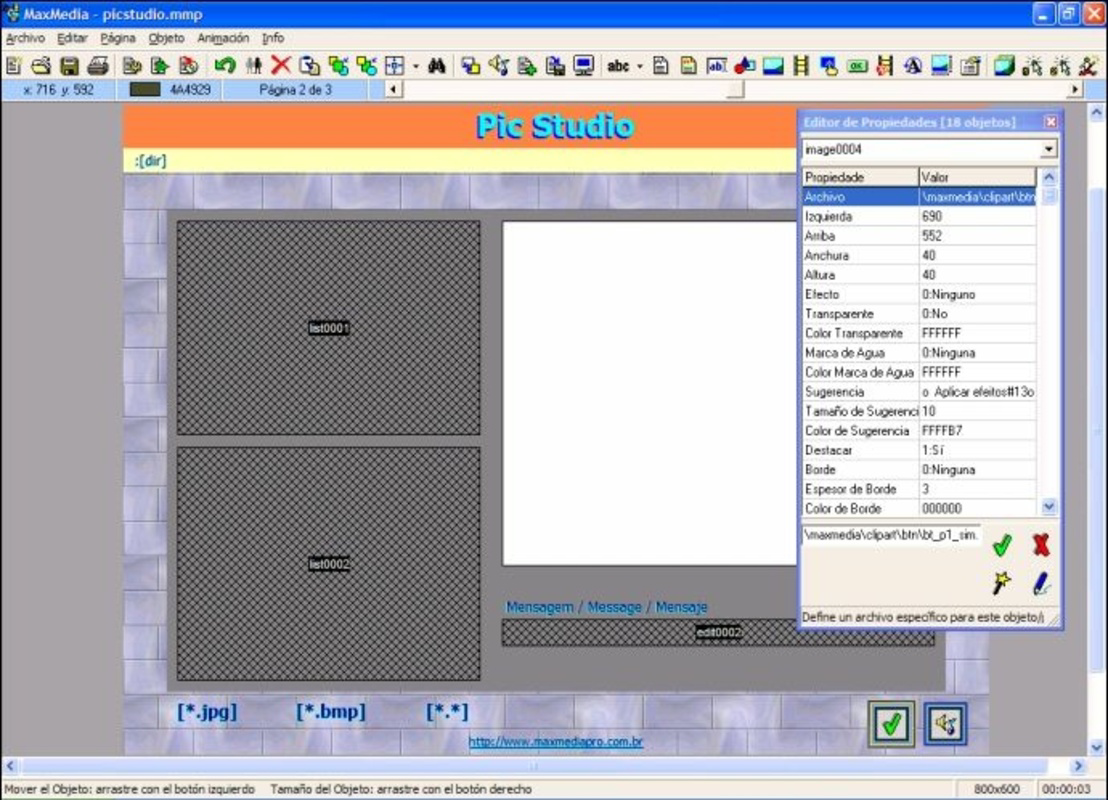Open the Archivo menu
Viewport: 1108px width, 800px height.
25,38
